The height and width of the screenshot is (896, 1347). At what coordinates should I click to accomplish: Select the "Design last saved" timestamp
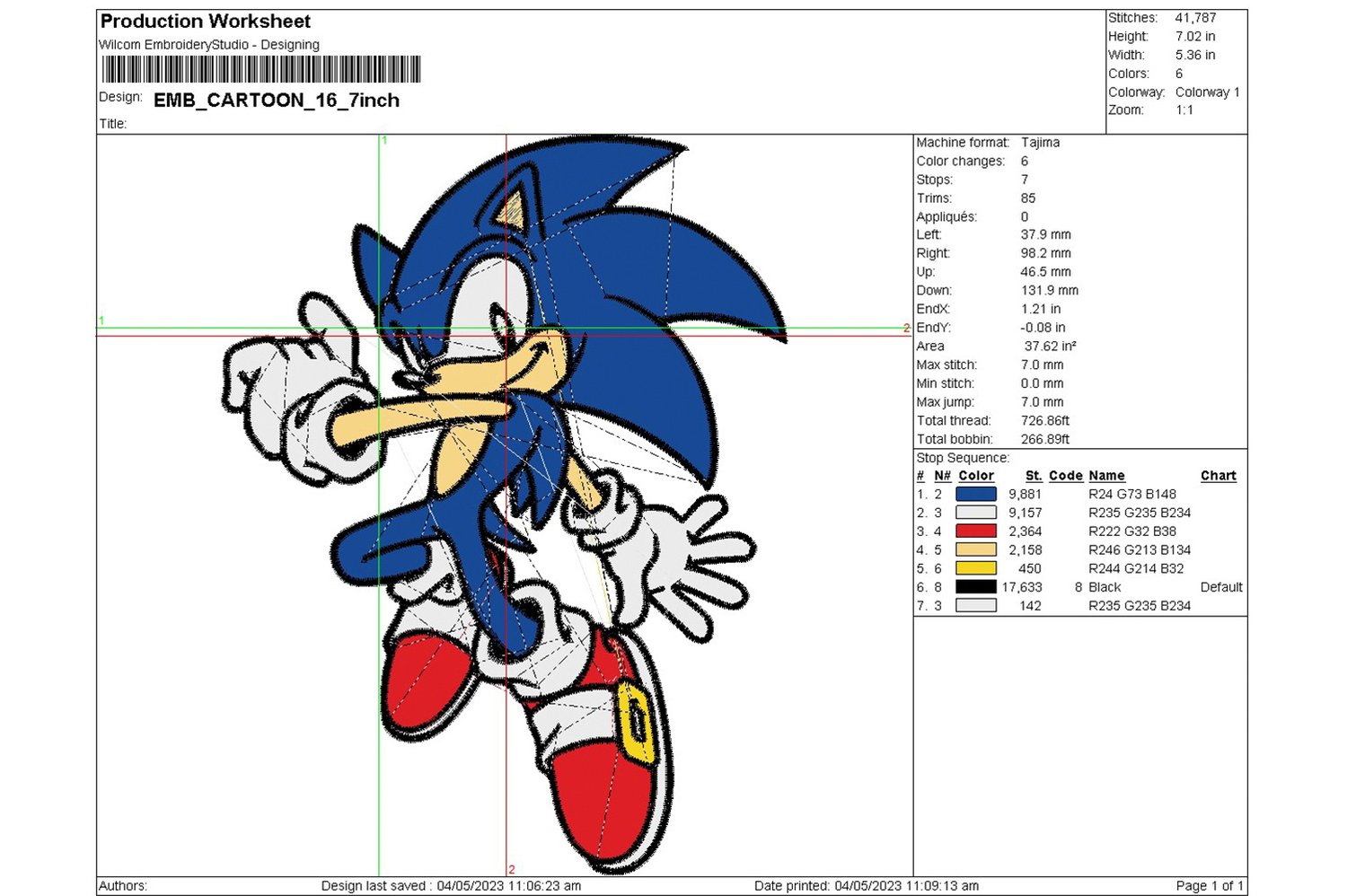[451, 886]
